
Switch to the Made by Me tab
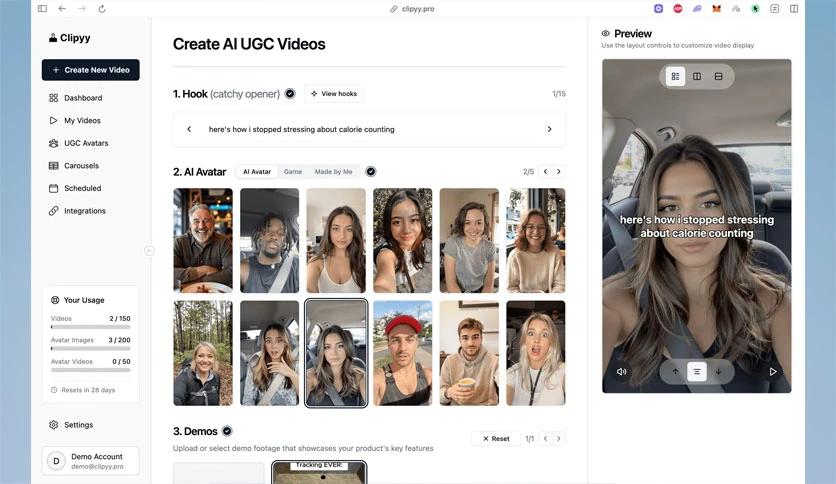333,172
